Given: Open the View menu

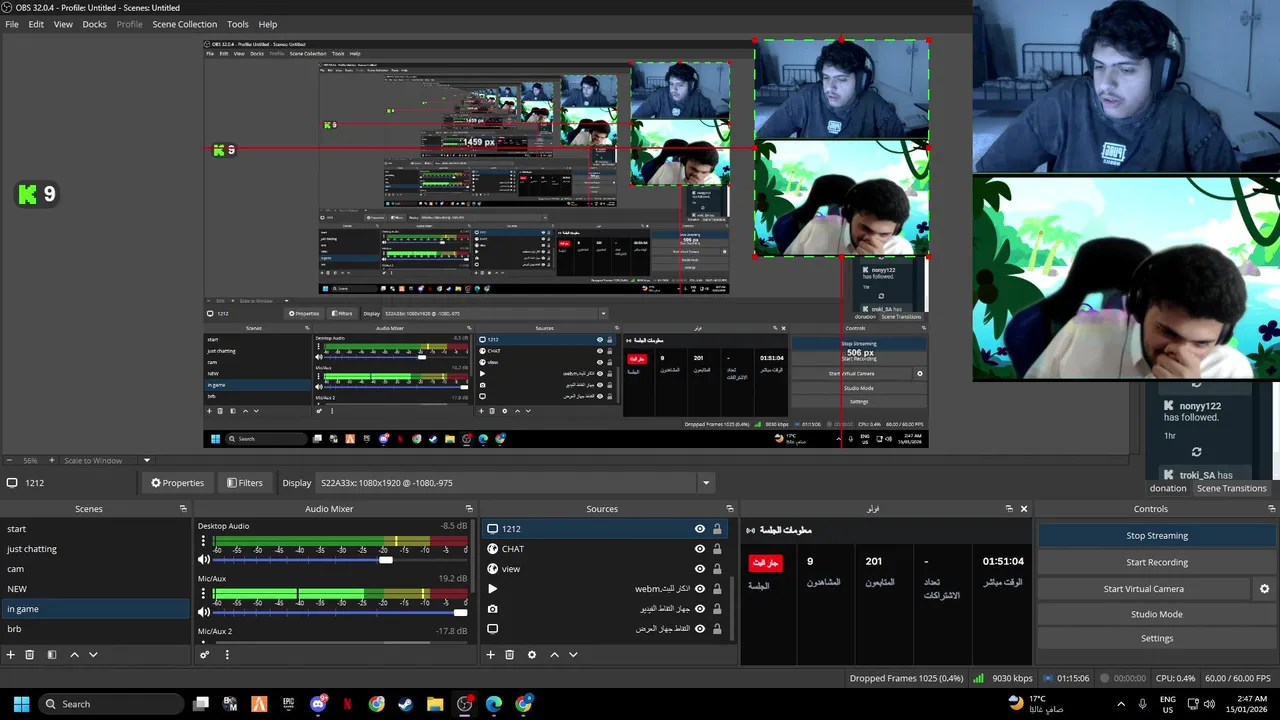Looking at the screenshot, I should pos(63,24).
